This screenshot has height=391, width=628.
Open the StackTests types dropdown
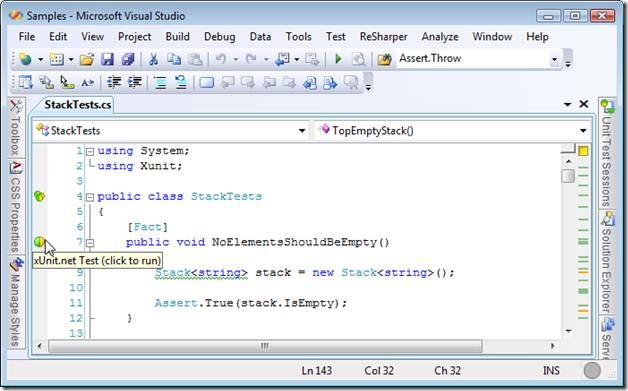point(302,131)
